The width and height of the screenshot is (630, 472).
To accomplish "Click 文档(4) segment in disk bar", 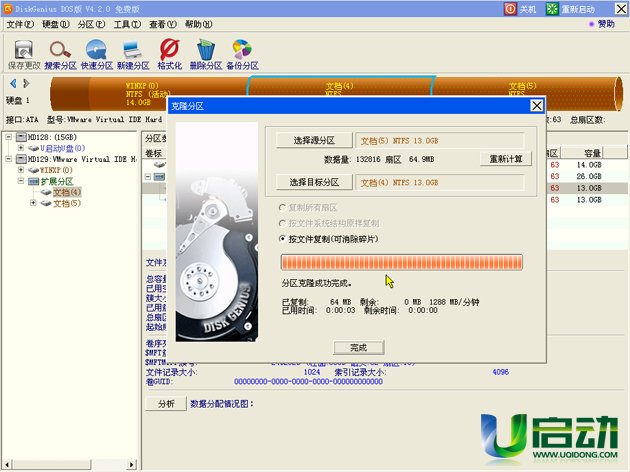I will point(340,86).
